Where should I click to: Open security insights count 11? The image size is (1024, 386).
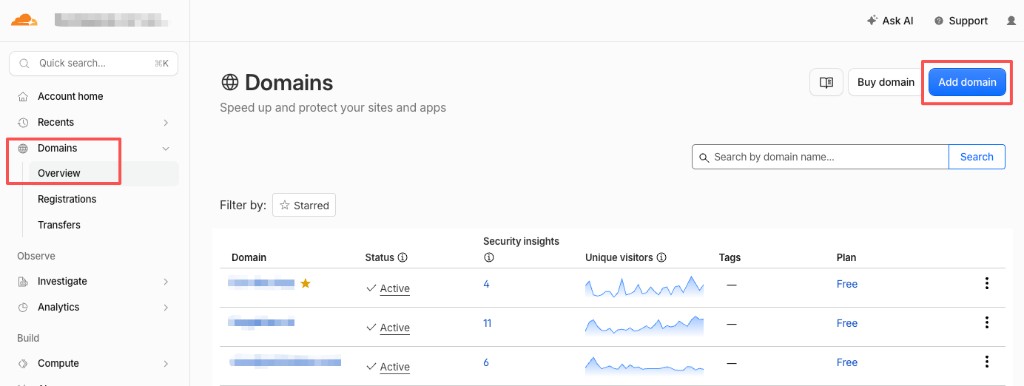click(x=488, y=323)
